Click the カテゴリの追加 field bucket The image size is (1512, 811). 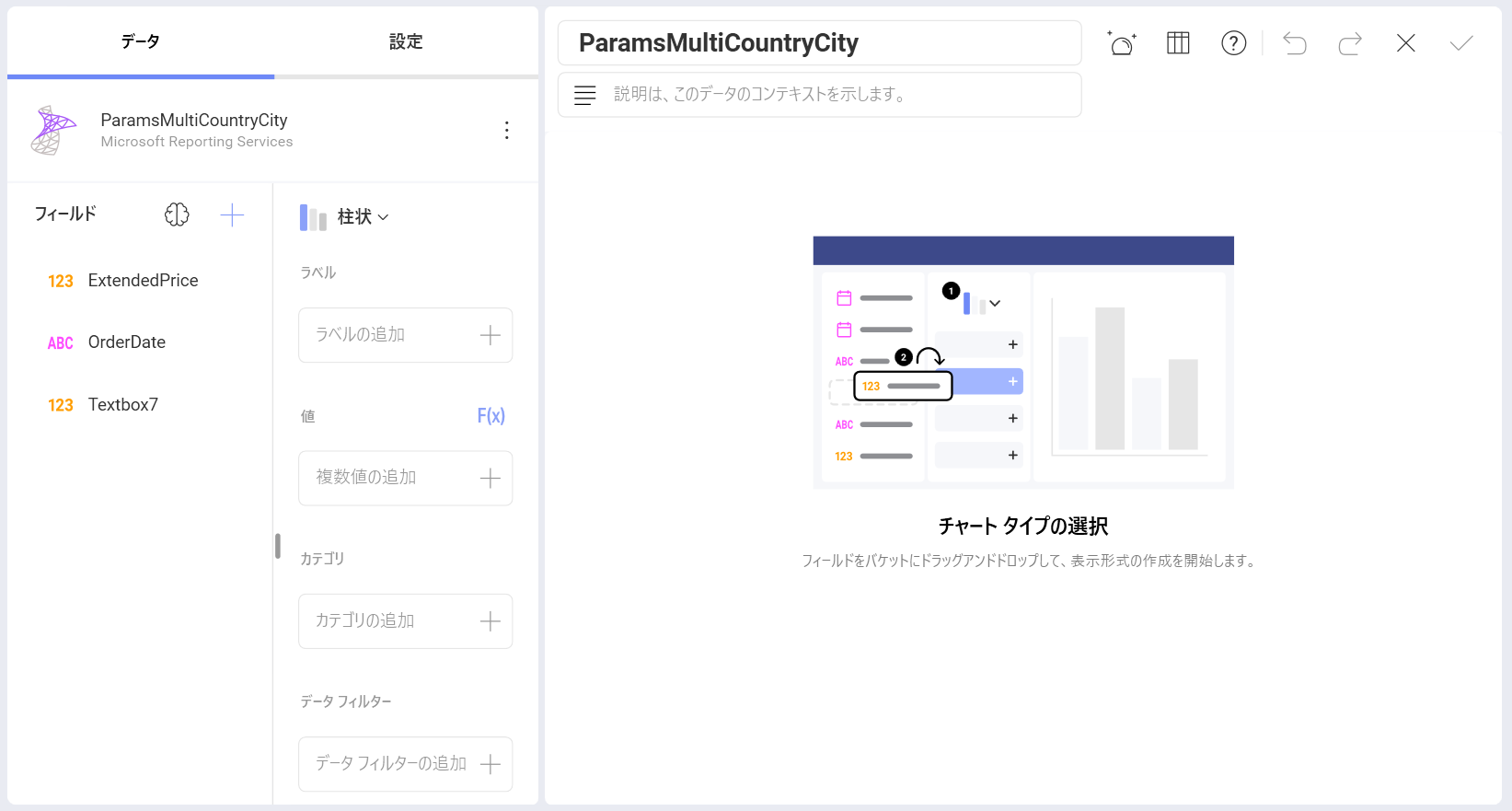click(x=405, y=621)
